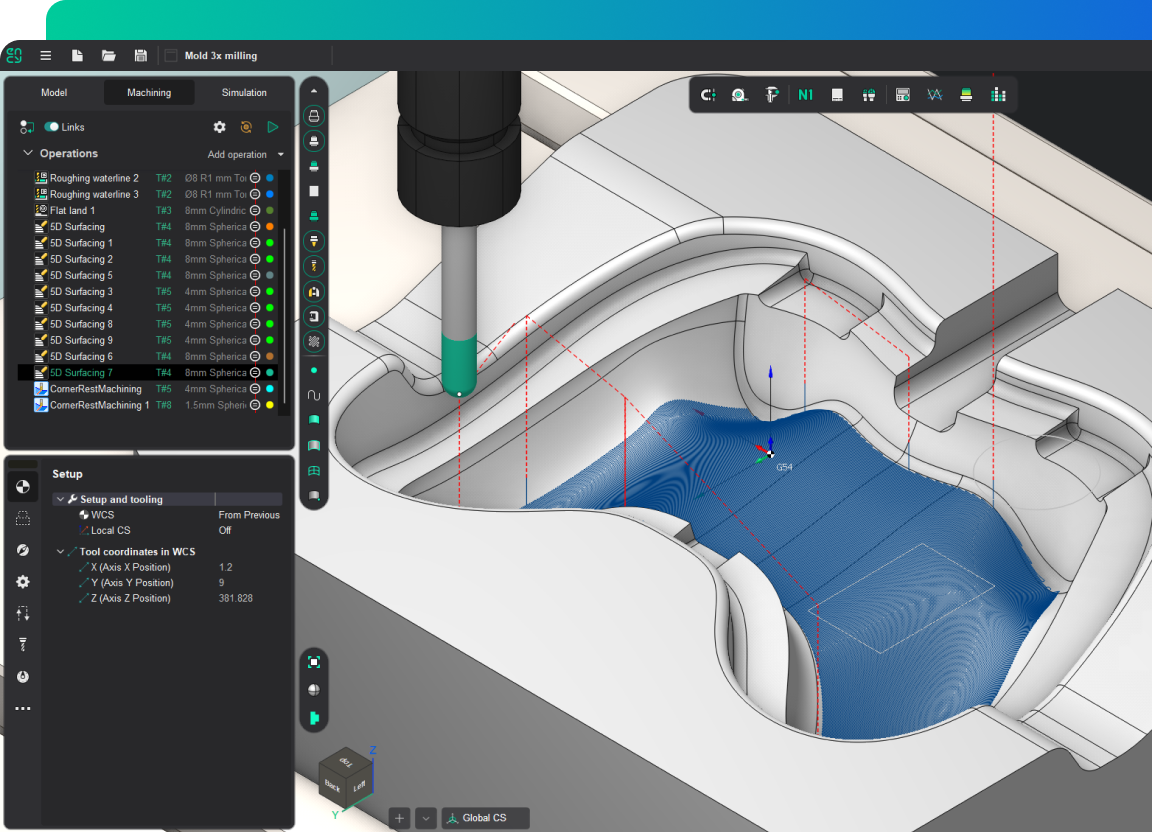Collapse the Operations section chevron
The width and height of the screenshot is (1152, 832).
click(x=28, y=154)
